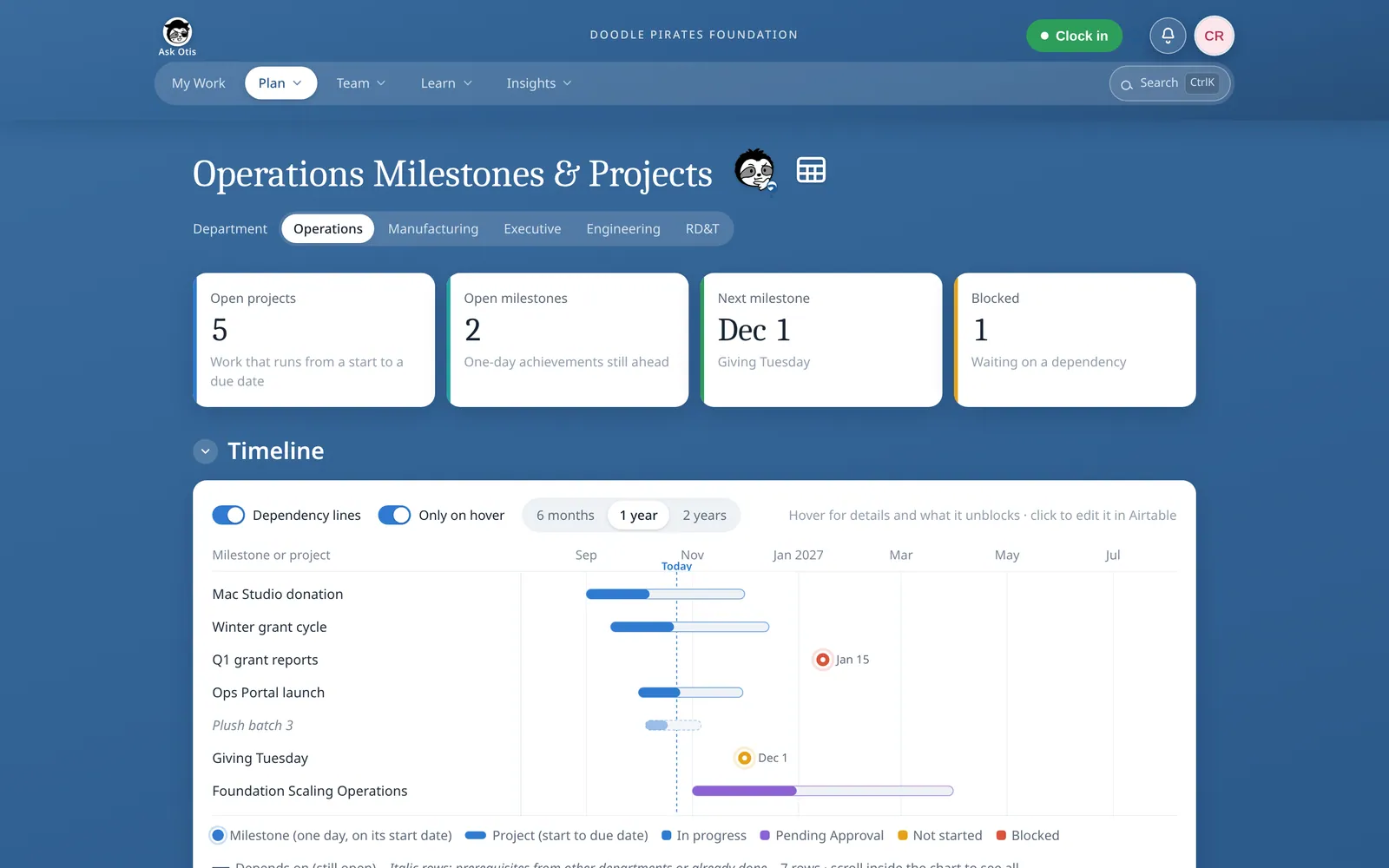Focus the Search field
The height and width of the screenshot is (868, 1389).
click(x=1169, y=83)
